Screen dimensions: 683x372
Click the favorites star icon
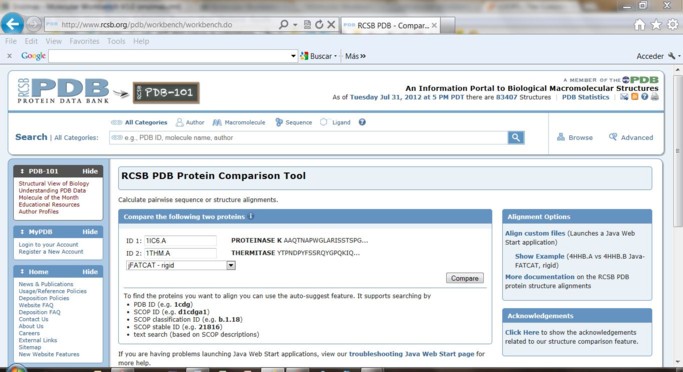656,25
